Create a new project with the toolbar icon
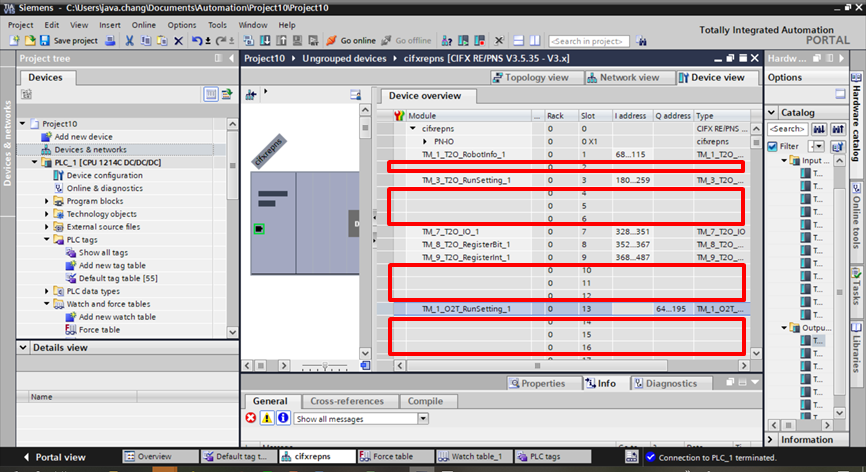866x472 pixels. coord(14,40)
